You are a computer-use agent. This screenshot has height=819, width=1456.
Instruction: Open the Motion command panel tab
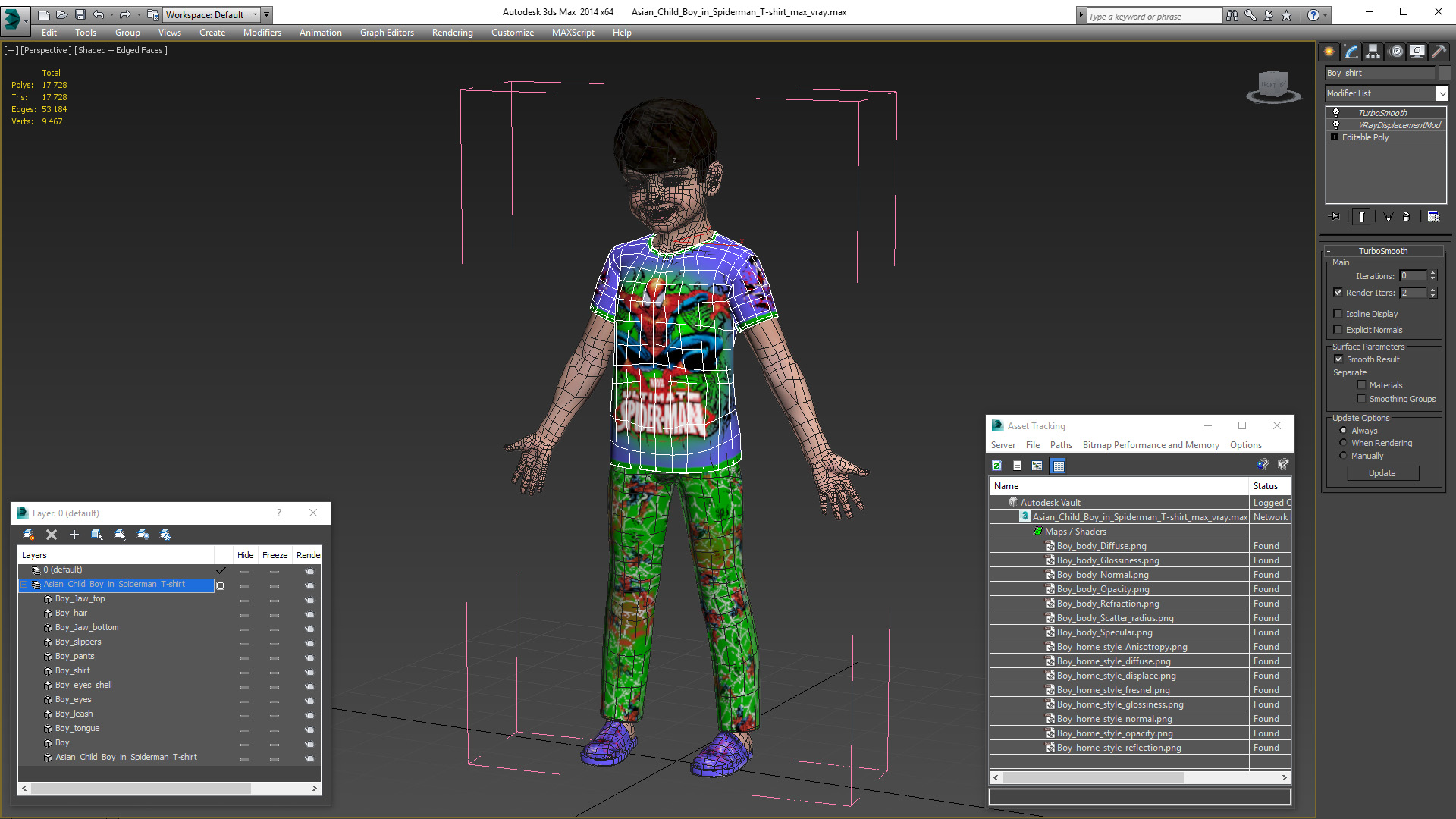(1395, 52)
